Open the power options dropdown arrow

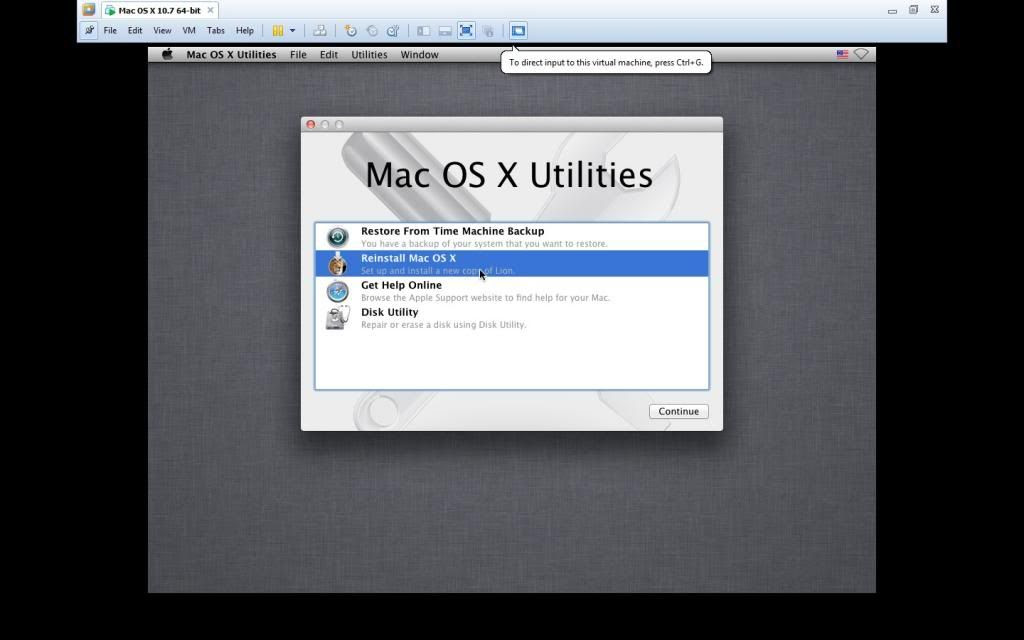click(x=292, y=31)
